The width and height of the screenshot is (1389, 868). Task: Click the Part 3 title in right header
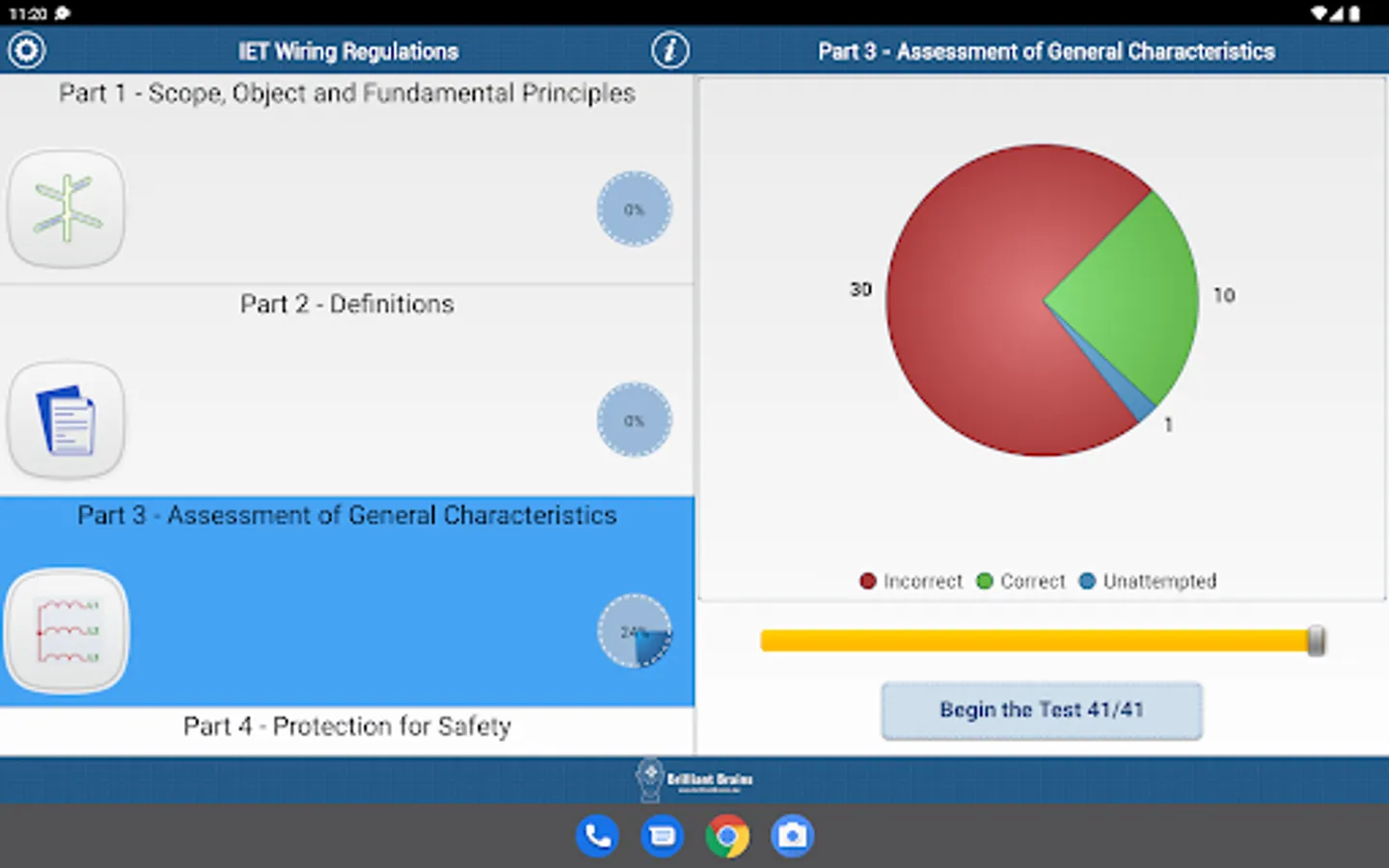pyautogui.click(x=1047, y=51)
